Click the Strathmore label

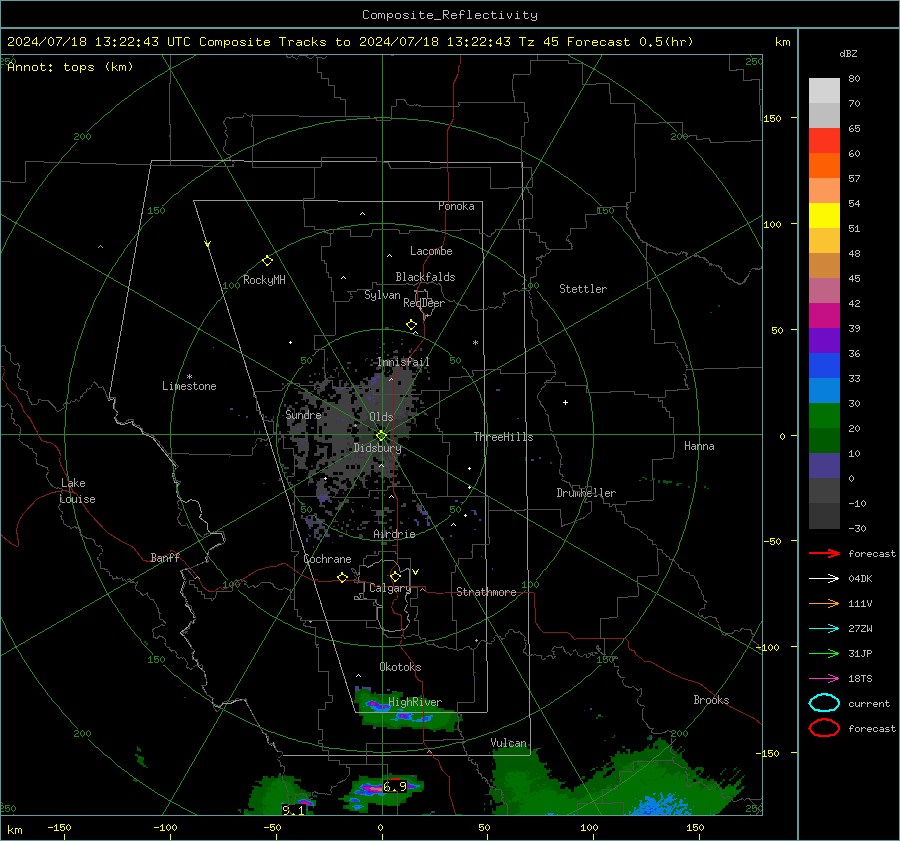tap(486, 592)
